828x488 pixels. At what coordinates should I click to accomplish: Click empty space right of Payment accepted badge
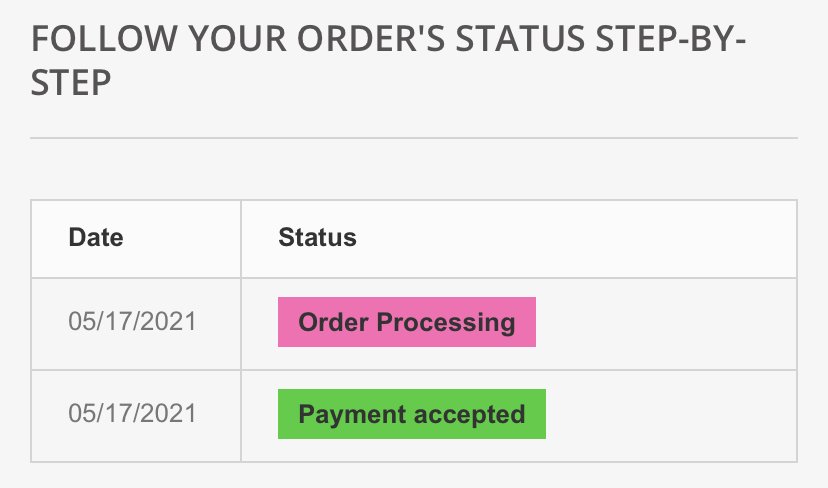pyautogui.click(x=671, y=416)
